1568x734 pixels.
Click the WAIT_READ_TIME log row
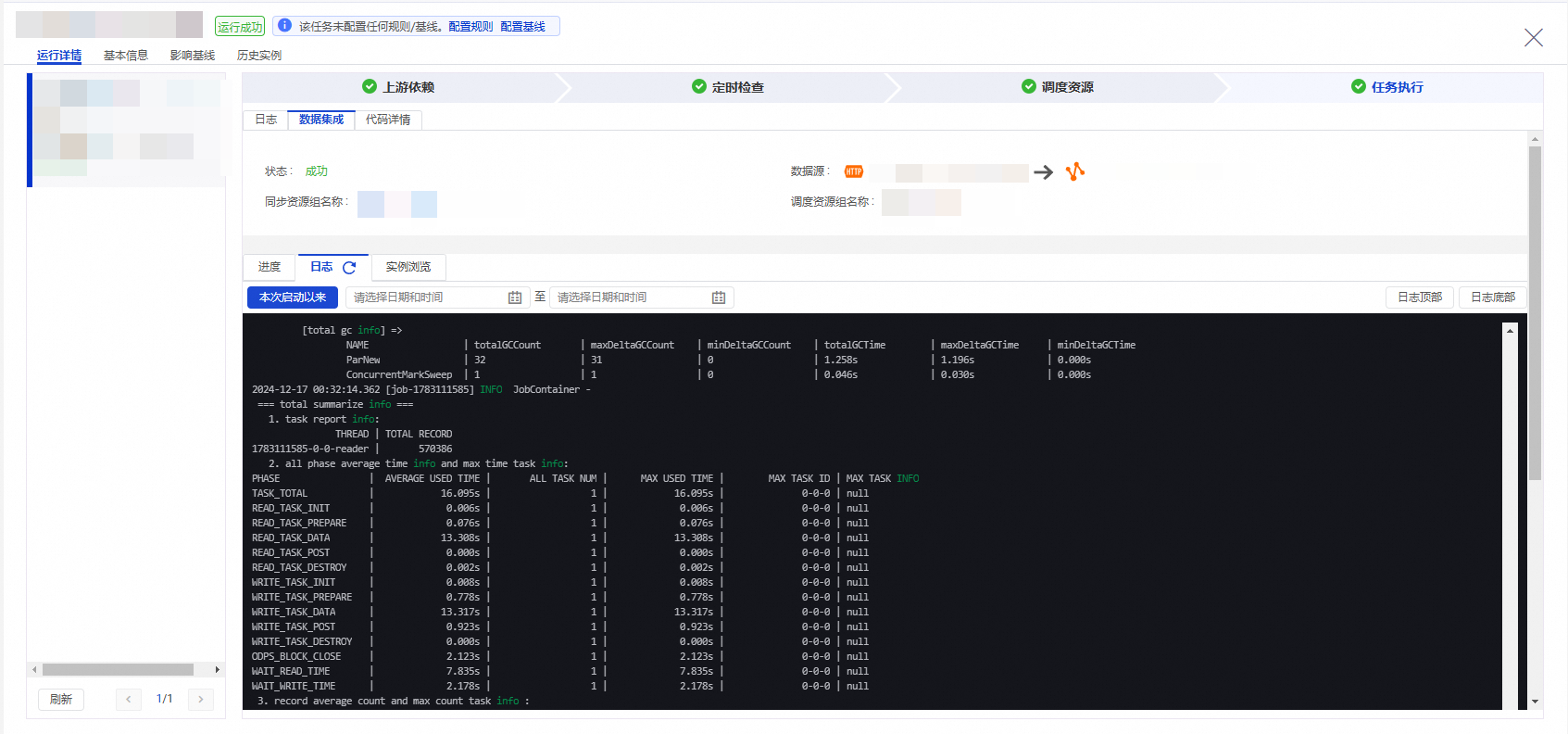pos(560,671)
